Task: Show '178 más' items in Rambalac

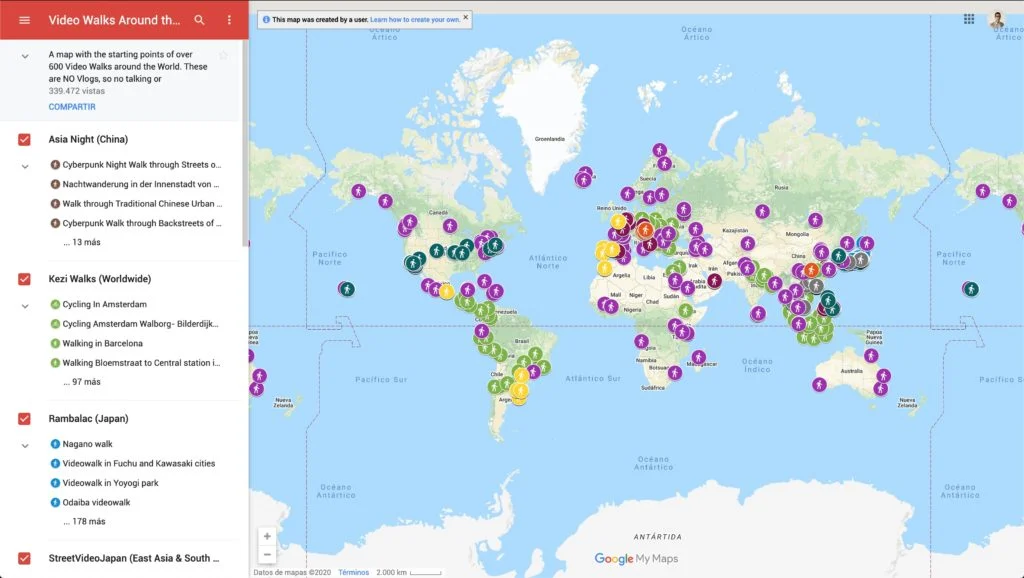Action: 84,522
